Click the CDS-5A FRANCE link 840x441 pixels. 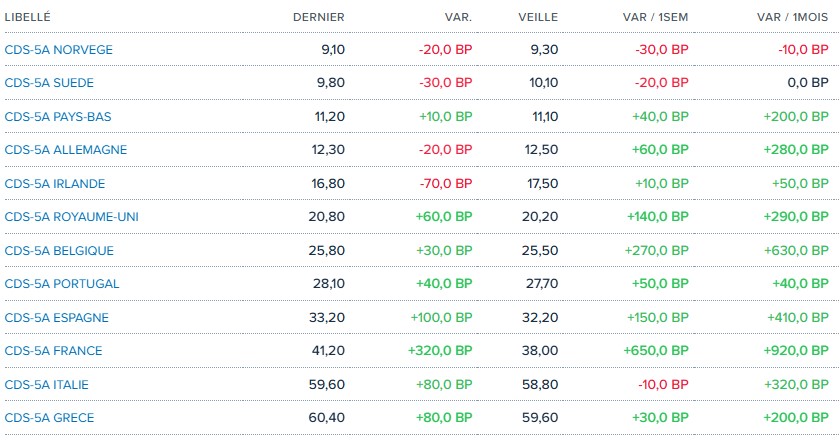(x=54, y=351)
